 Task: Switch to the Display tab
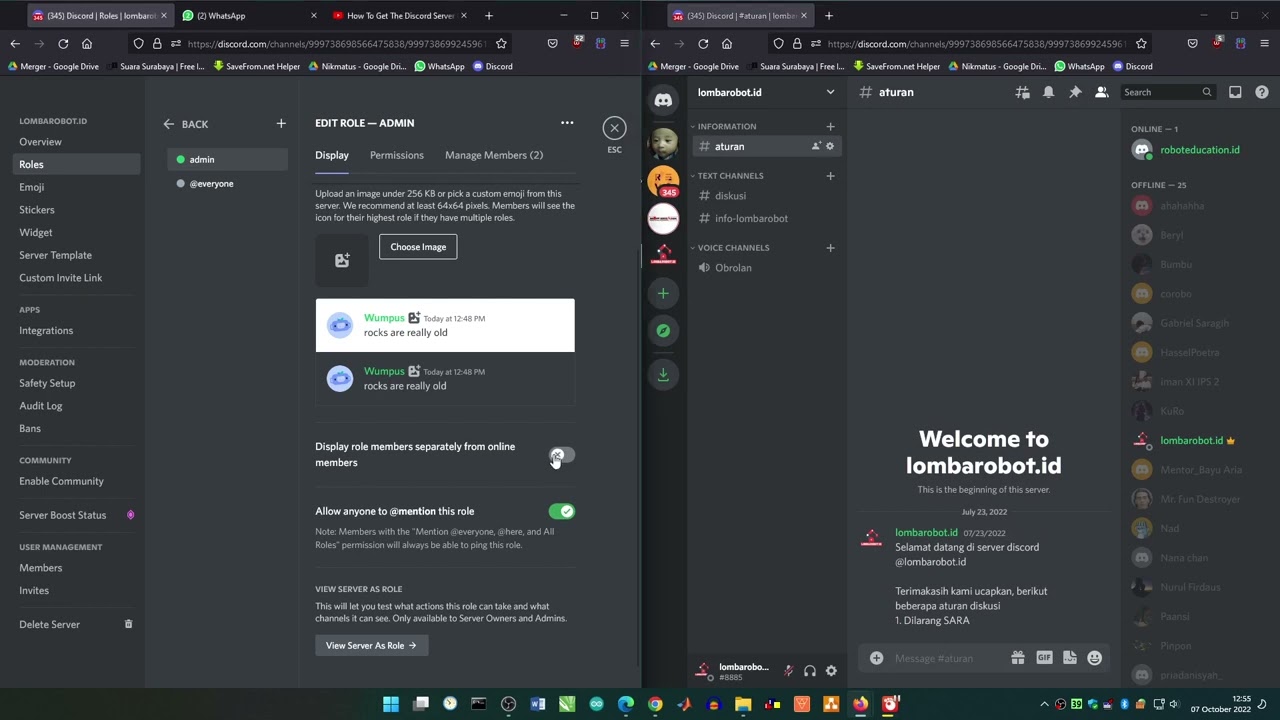tap(332, 155)
